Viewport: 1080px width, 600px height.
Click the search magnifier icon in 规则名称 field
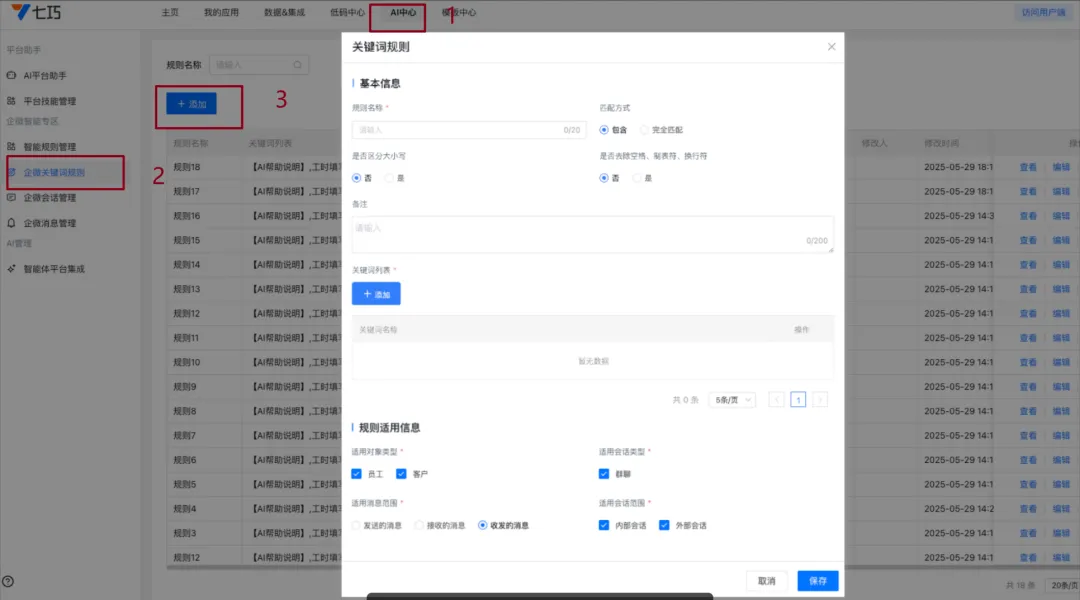coord(298,65)
